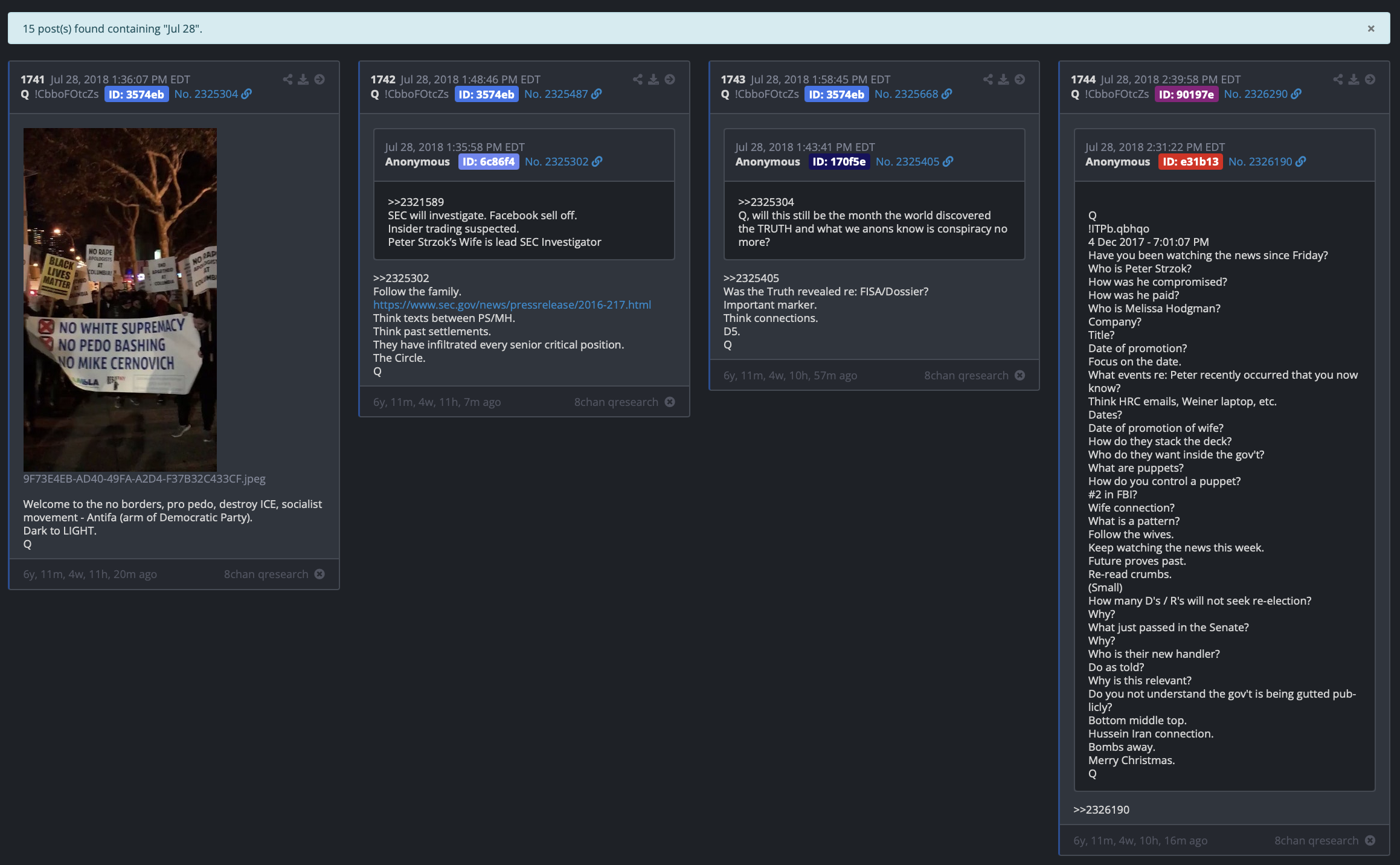Open quoted post link No. 2326190
Screen dimensions: 1400x865
coord(1267,162)
